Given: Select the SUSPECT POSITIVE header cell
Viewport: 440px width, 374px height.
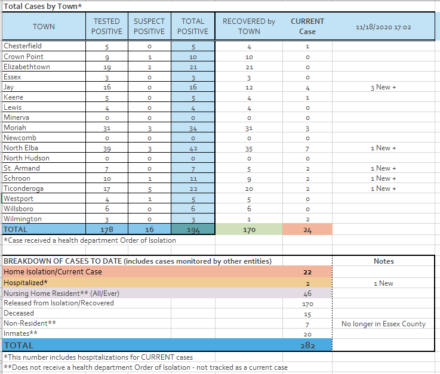Looking at the screenshot, I should point(149,27).
